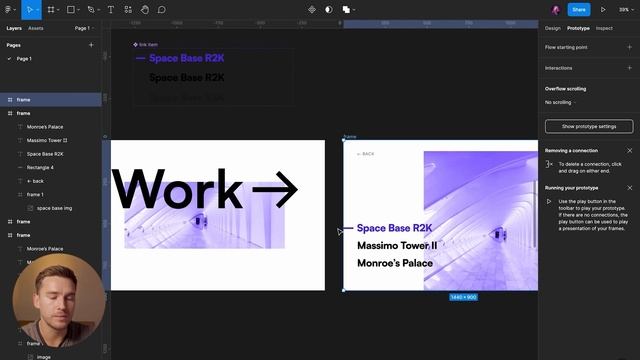The height and width of the screenshot is (360, 640).
Task: Open the Page 1 dropdown in Layers header
Action: click(84, 28)
